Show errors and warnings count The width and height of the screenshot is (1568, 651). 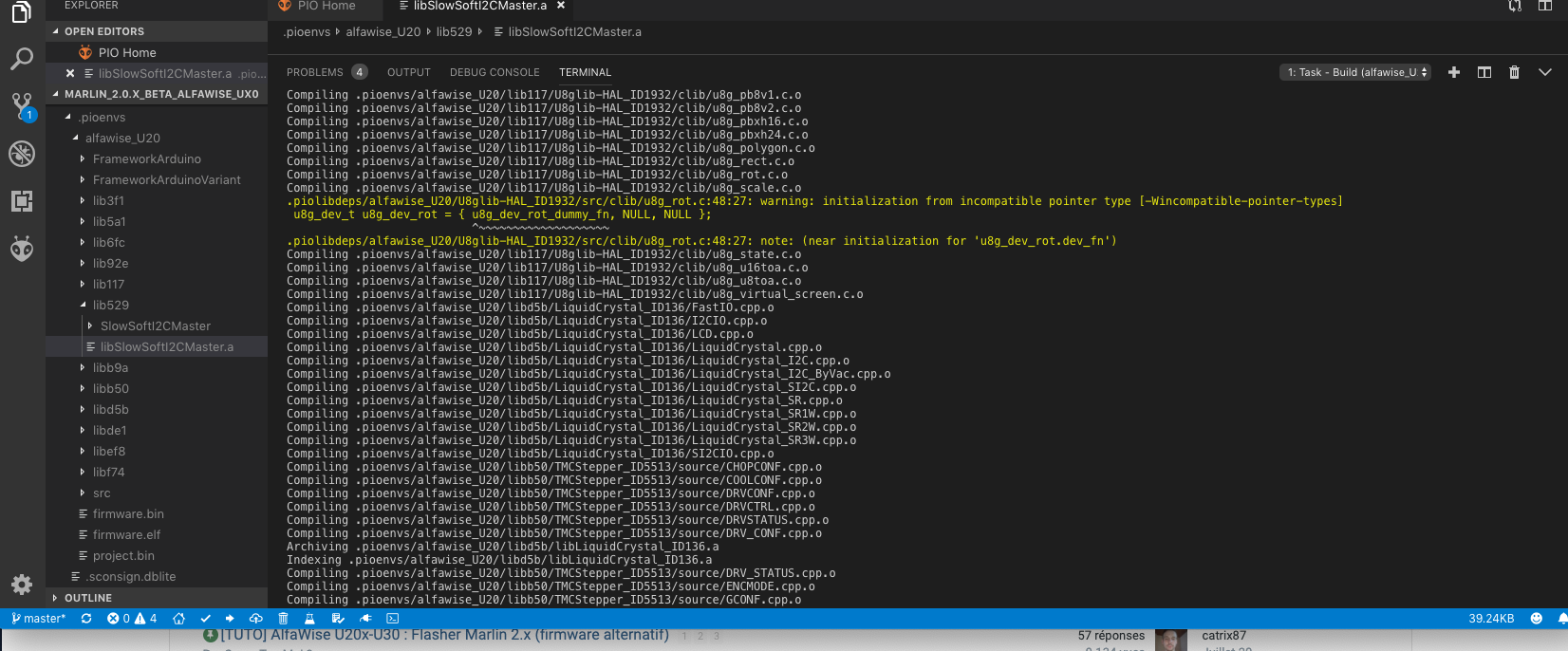point(132,619)
